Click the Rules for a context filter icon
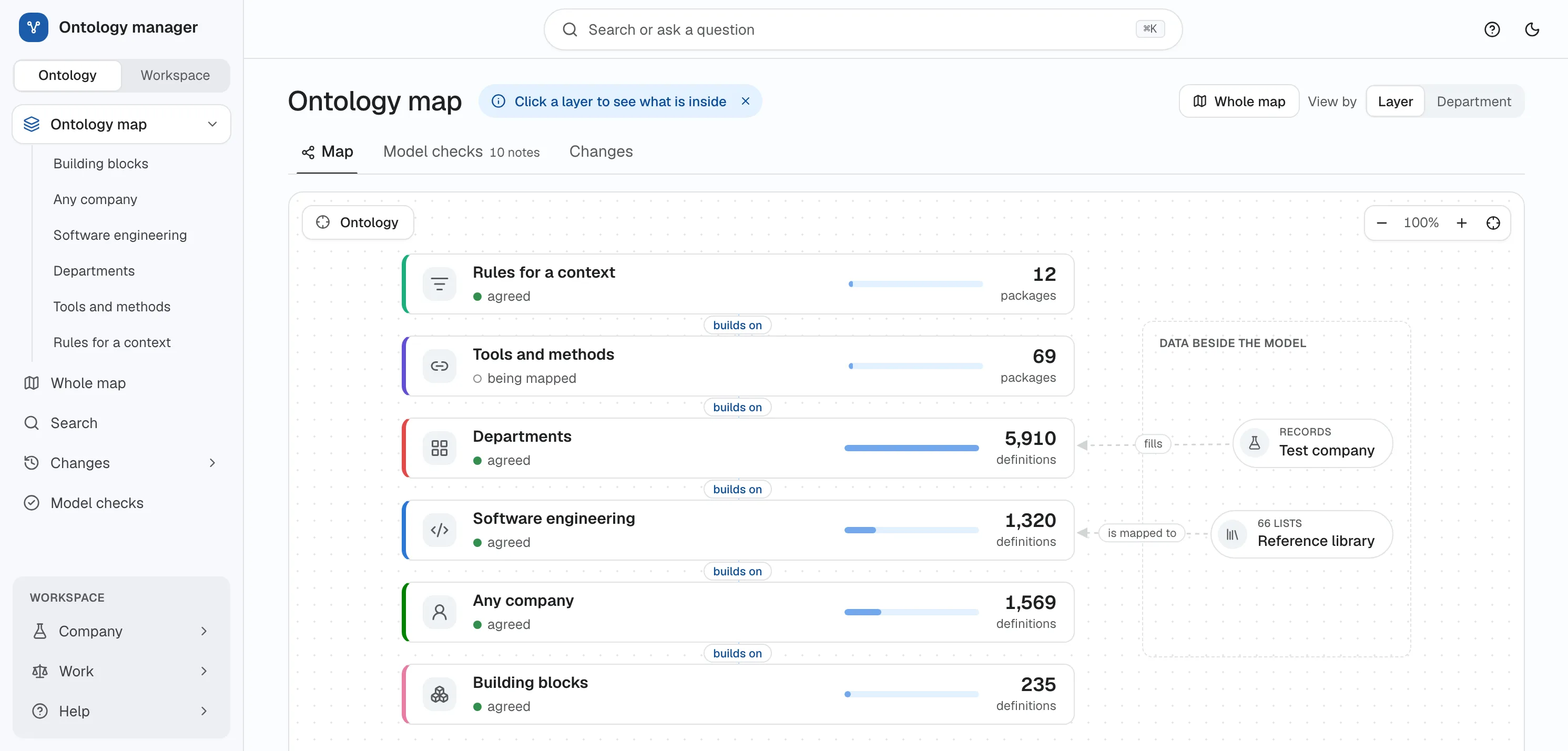 [440, 284]
